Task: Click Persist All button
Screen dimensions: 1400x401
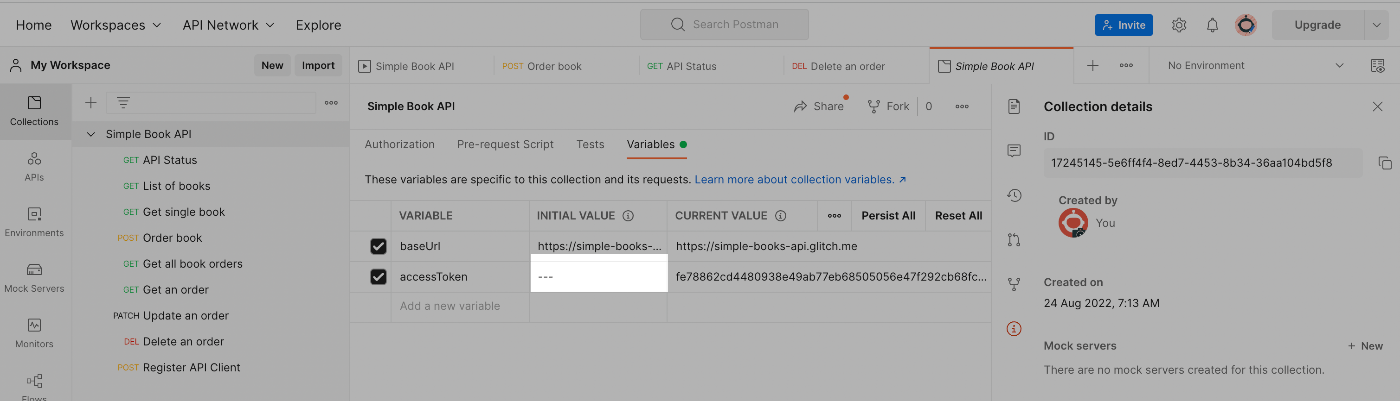Action: tap(888, 215)
